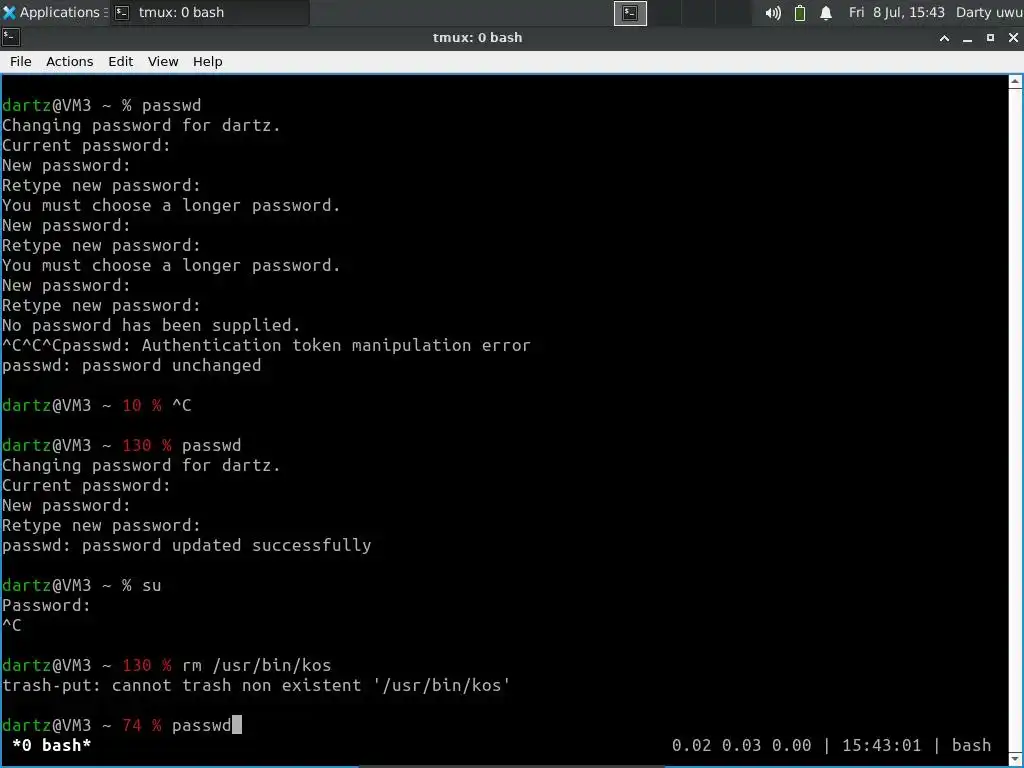Open the File menu
This screenshot has width=1024, height=768.
click(20, 61)
